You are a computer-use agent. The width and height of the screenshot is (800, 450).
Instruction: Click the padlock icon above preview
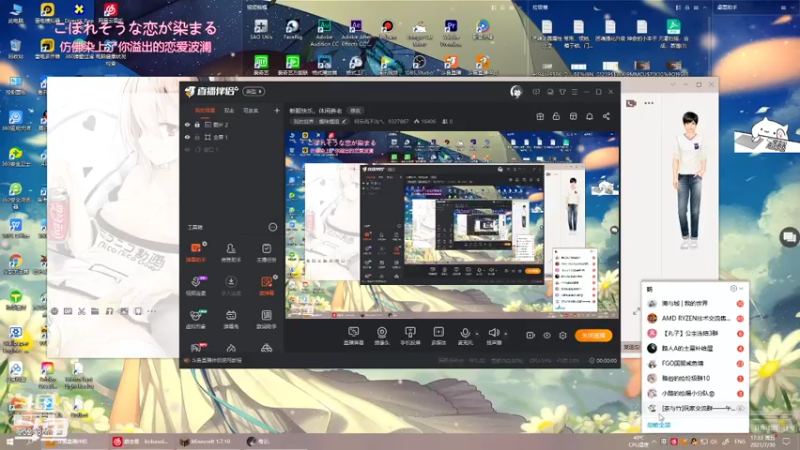(556, 116)
